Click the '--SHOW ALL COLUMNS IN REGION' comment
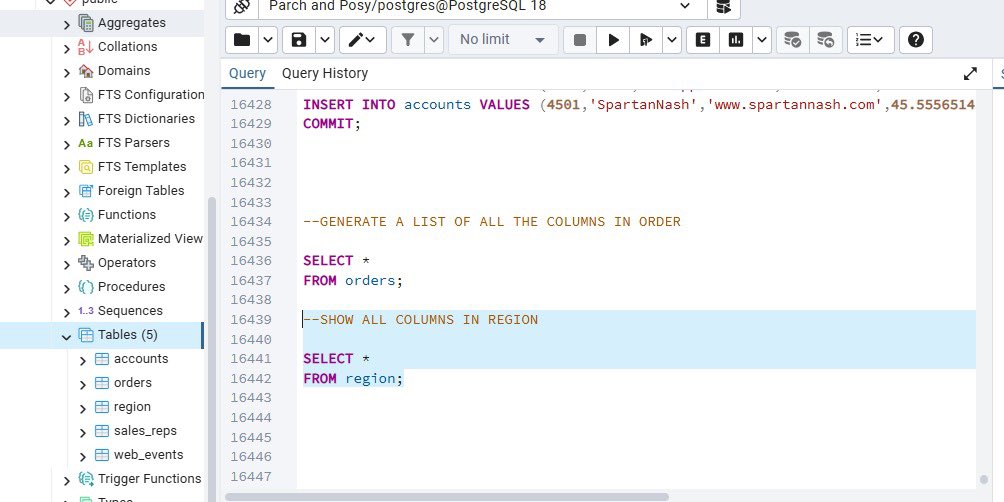 [x=420, y=320]
